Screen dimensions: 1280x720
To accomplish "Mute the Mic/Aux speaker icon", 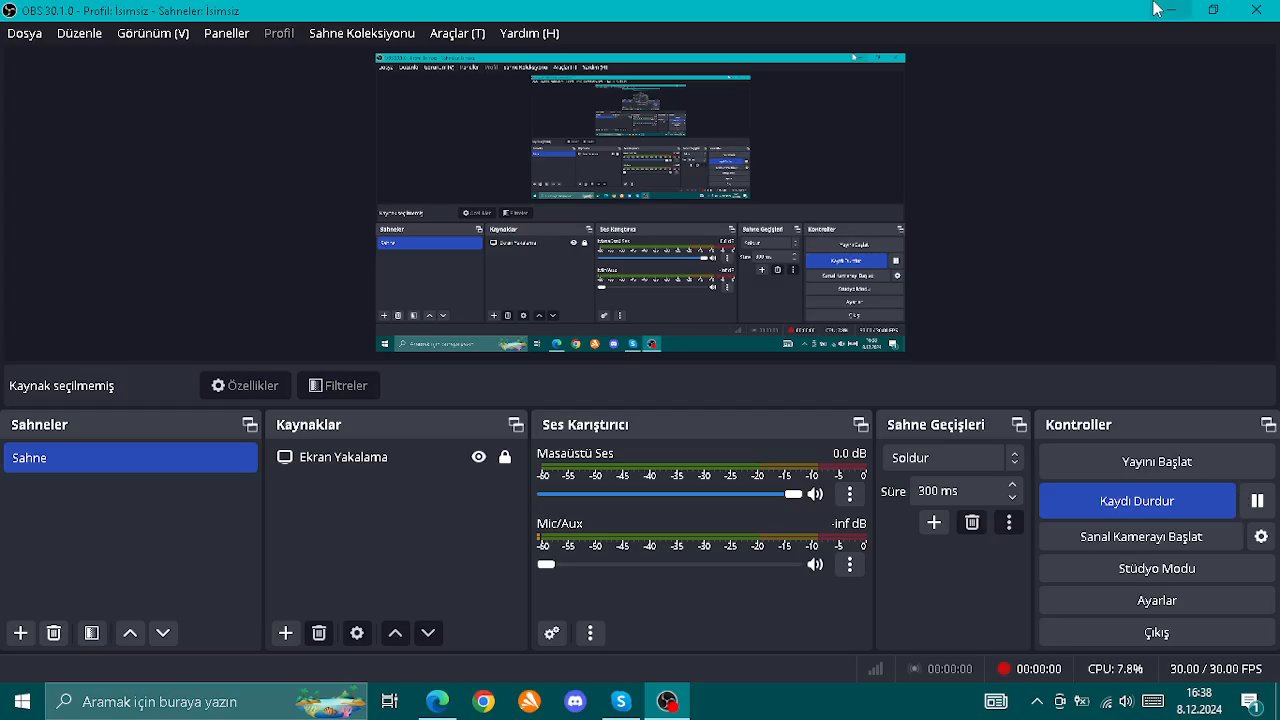I will [x=815, y=564].
